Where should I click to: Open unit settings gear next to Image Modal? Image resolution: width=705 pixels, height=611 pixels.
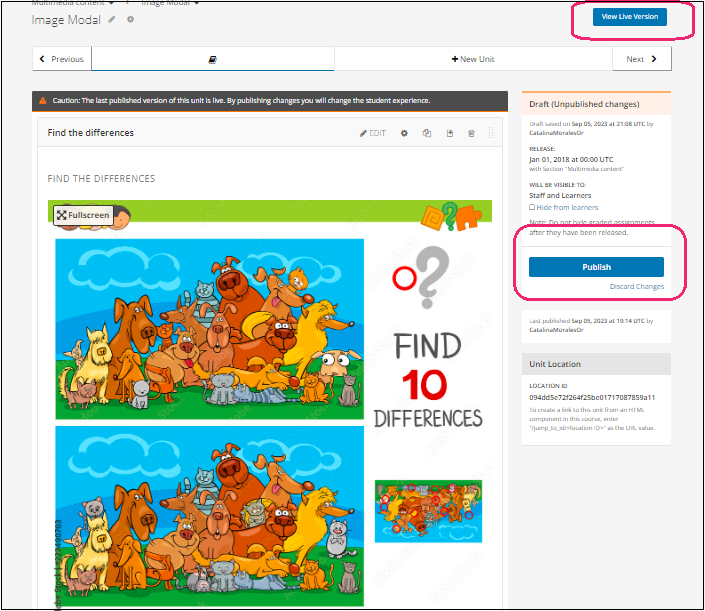pyautogui.click(x=130, y=20)
